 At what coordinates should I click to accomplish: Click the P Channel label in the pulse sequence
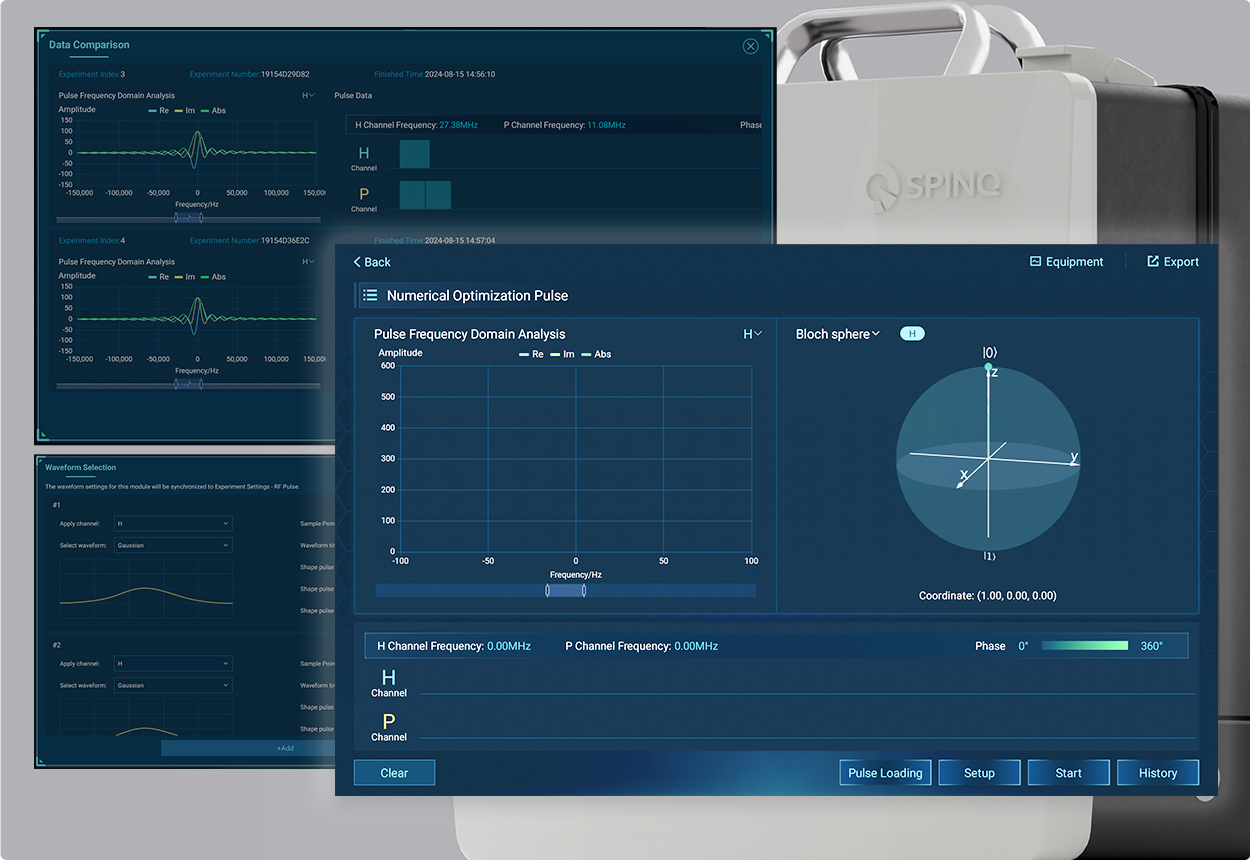[389, 727]
